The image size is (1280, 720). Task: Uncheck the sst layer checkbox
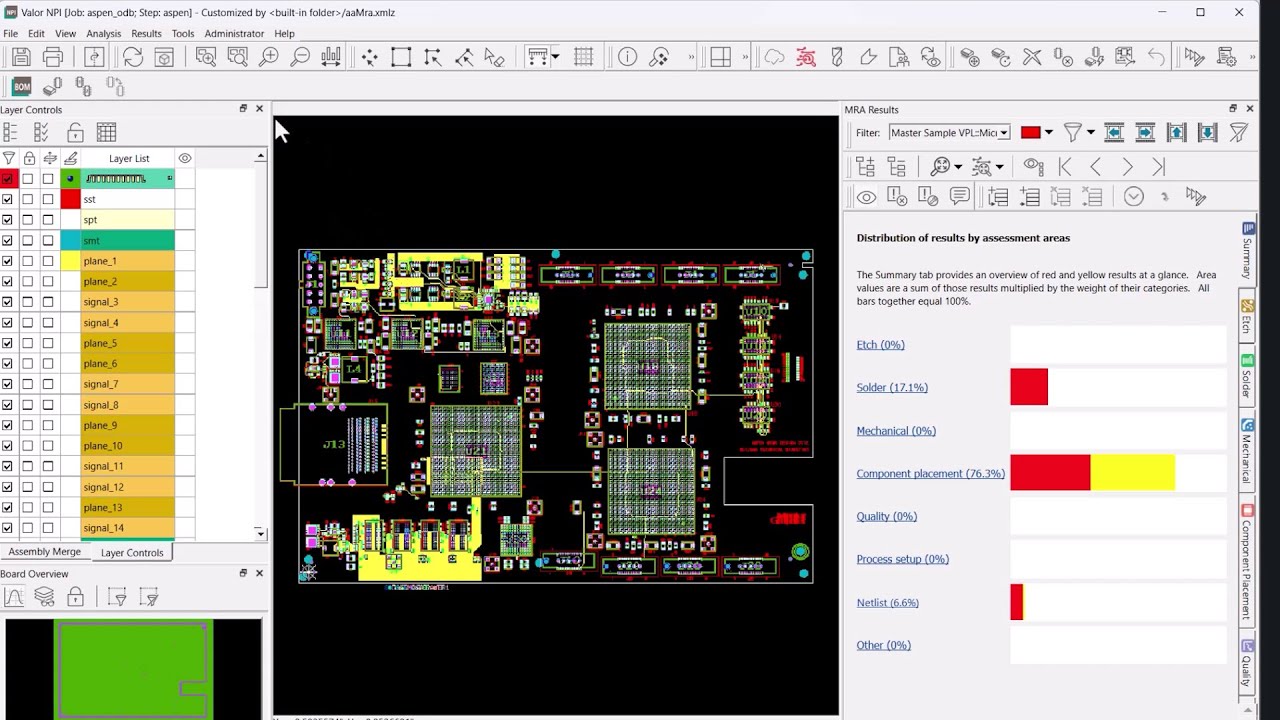[x=7, y=199]
